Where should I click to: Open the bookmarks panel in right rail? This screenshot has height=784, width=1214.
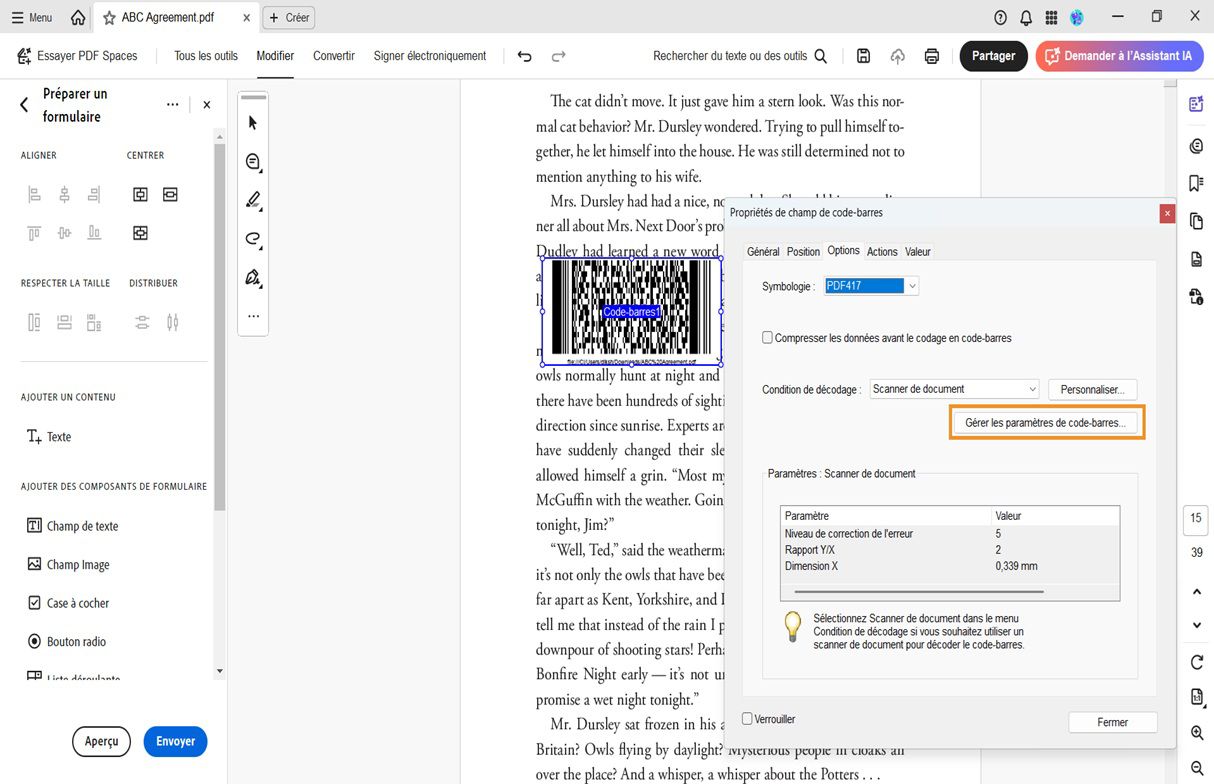click(1197, 183)
